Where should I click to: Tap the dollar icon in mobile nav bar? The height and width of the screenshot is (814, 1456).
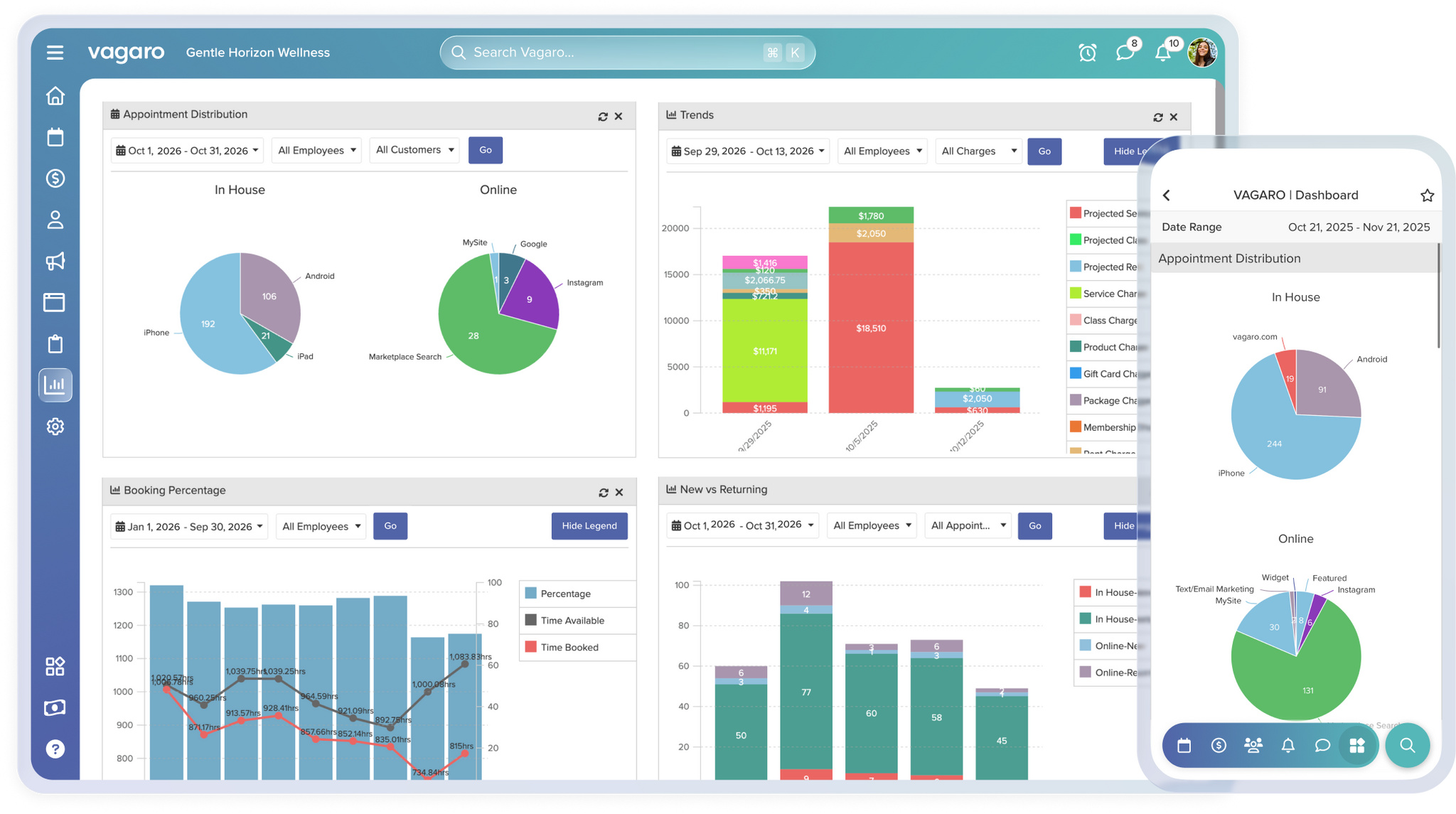point(1219,745)
